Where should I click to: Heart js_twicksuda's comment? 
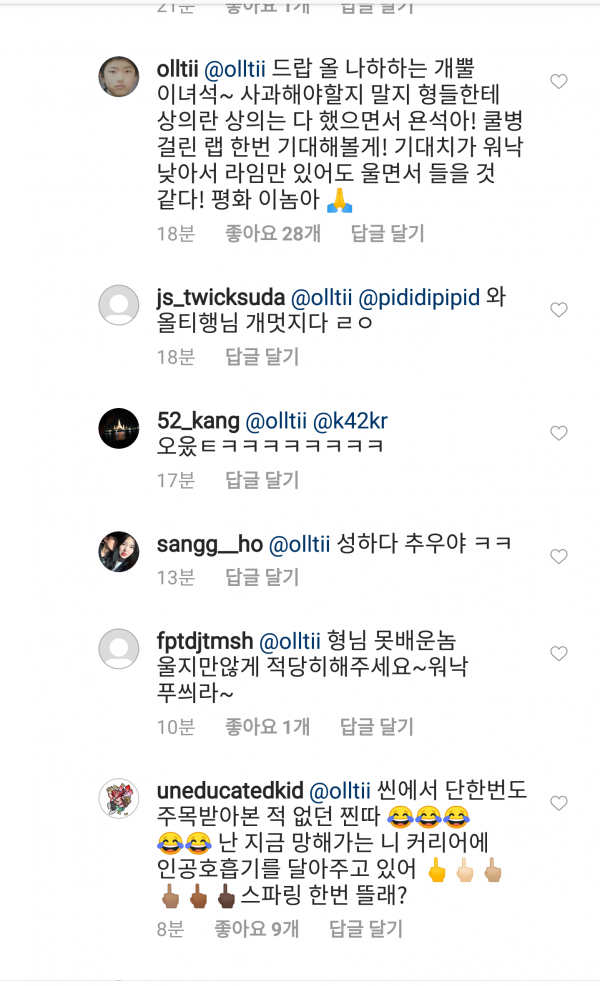click(559, 310)
